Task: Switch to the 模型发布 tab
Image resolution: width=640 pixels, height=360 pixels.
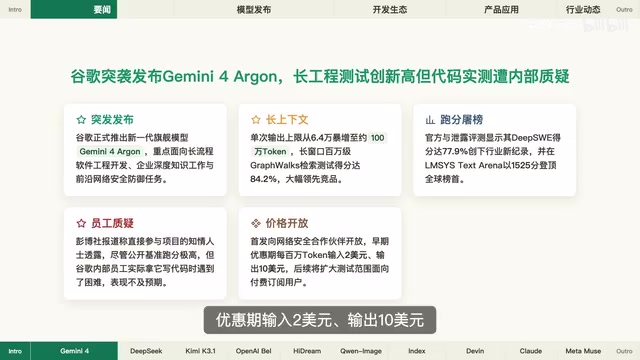Action: click(254, 9)
